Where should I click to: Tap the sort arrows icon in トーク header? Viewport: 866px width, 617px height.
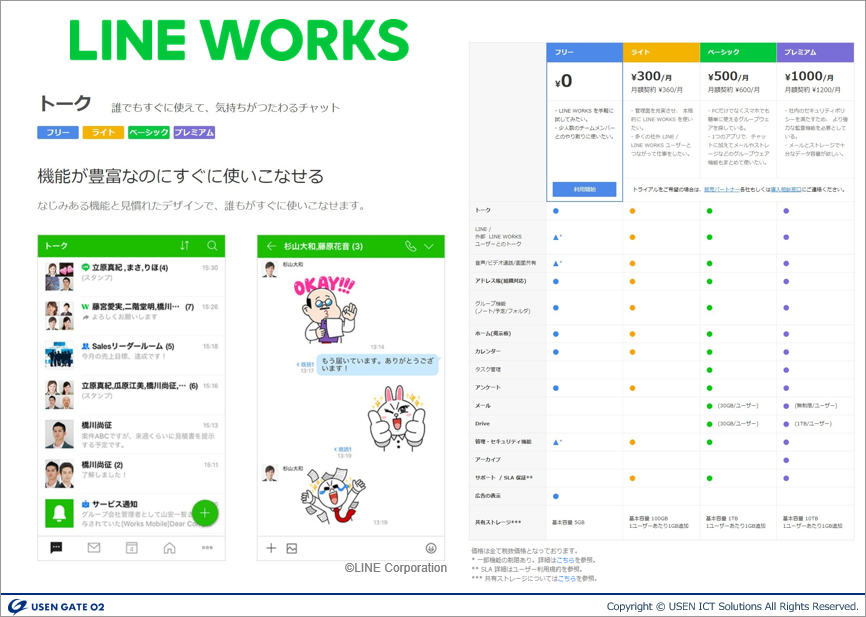coord(185,246)
